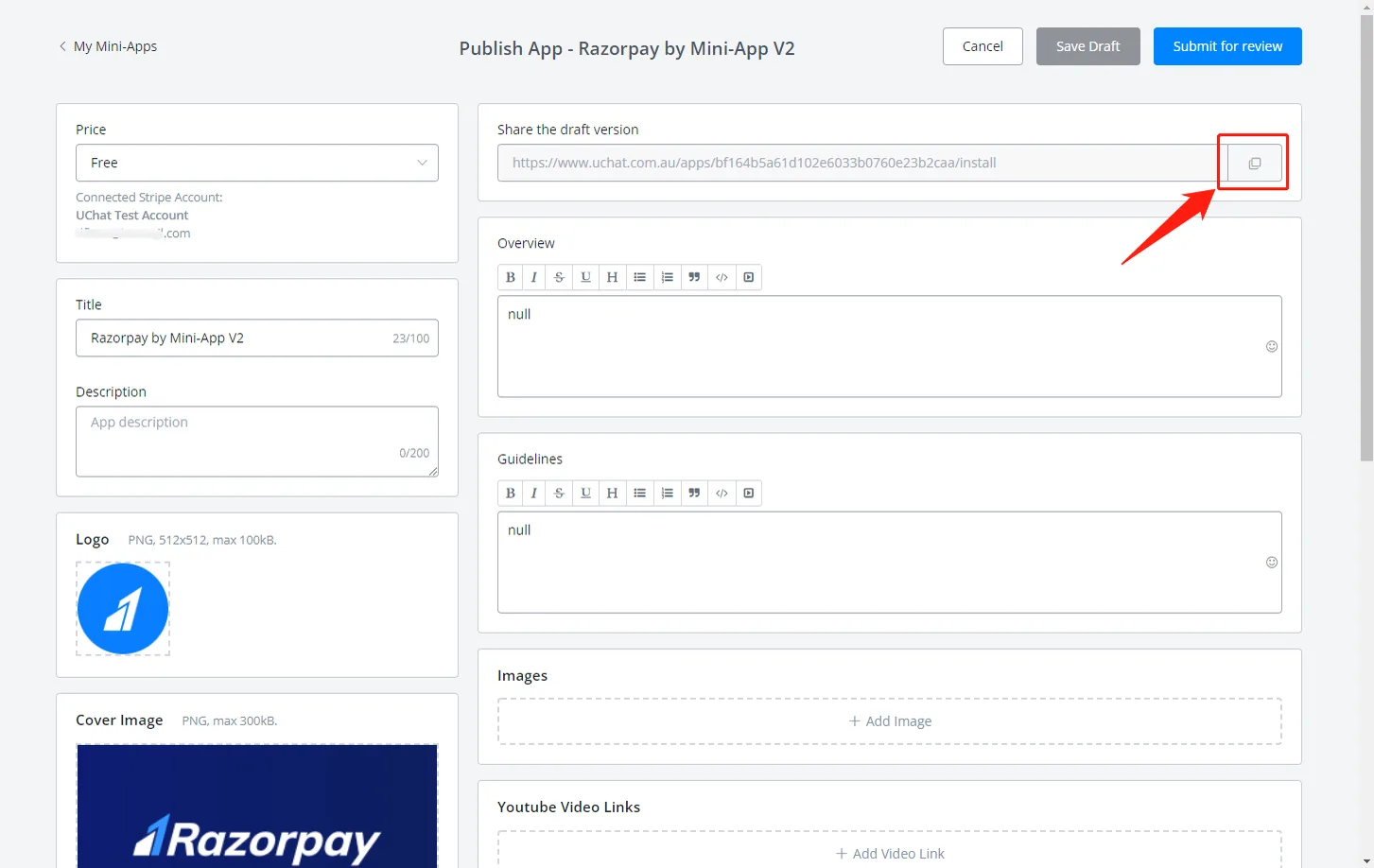Save Draft of the app

coord(1087,46)
